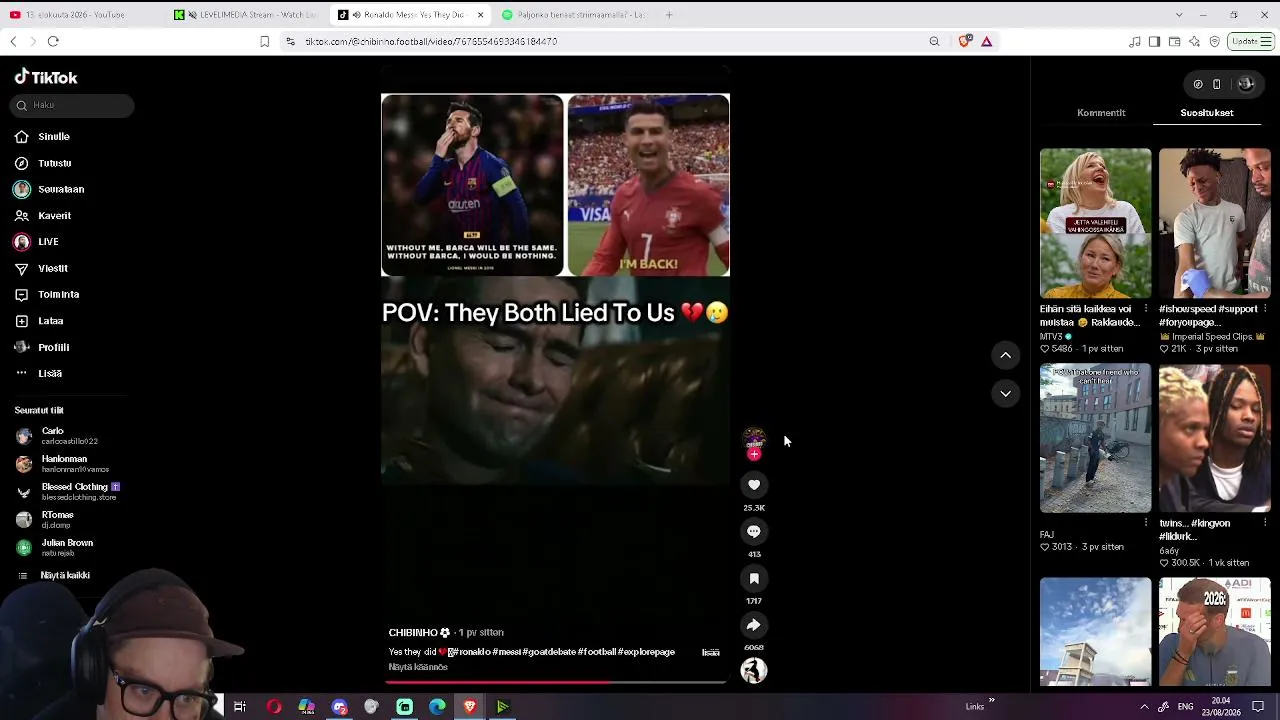Bookmark the video to favorites
The image size is (1280, 720).
coord(754,578)
